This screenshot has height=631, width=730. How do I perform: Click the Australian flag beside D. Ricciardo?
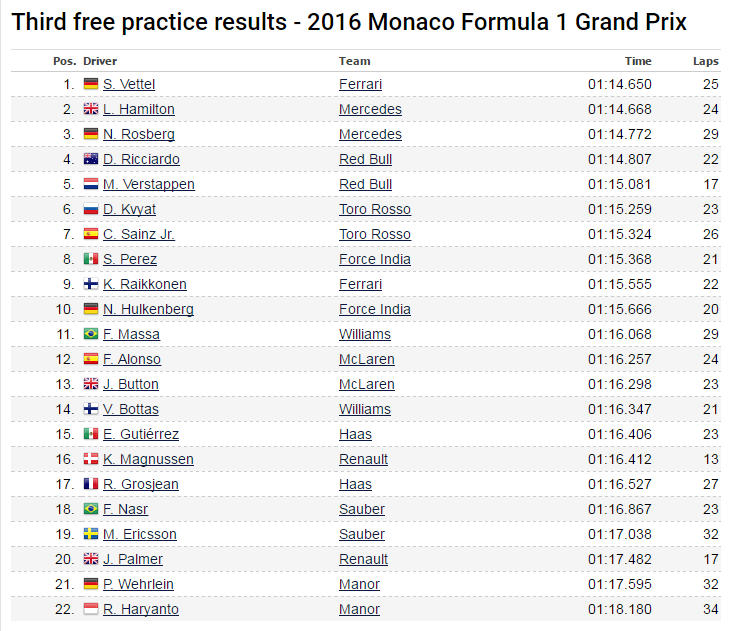coord(90,159)
